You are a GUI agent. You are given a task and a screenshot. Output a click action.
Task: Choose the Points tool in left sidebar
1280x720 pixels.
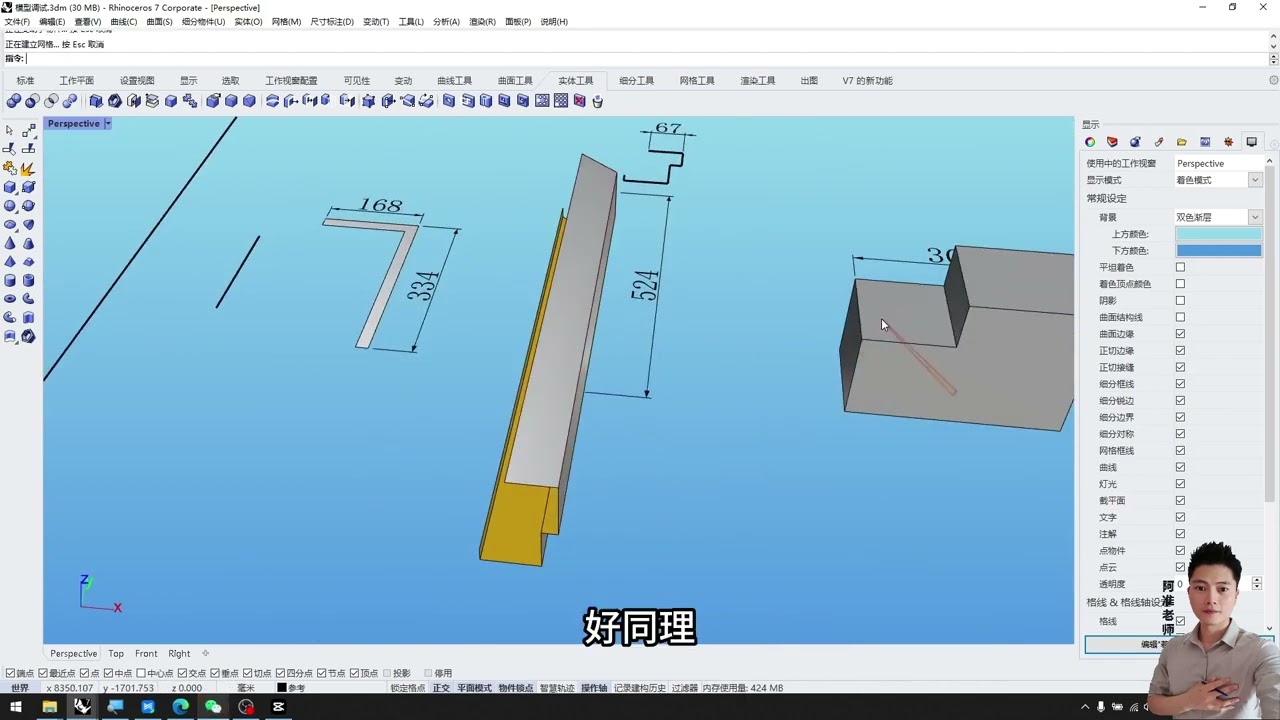[28, 130]
